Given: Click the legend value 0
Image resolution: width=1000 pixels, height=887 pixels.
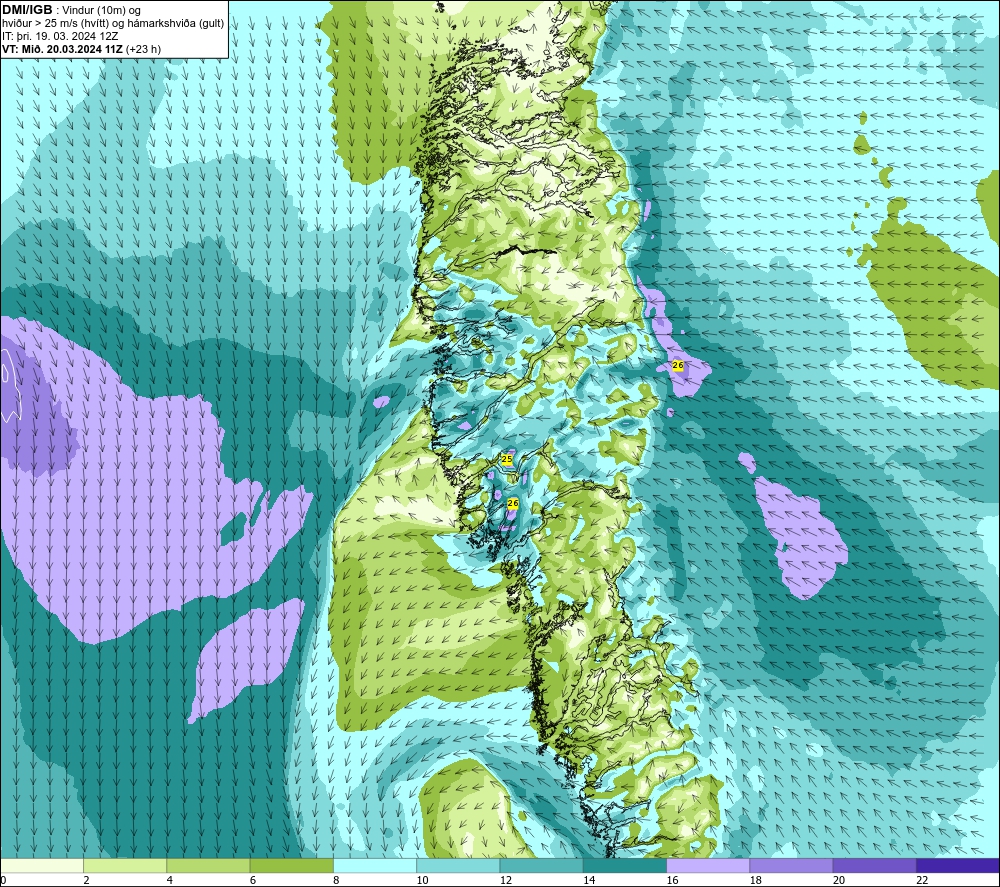Looking at the screenshot, I should (3, 880).
